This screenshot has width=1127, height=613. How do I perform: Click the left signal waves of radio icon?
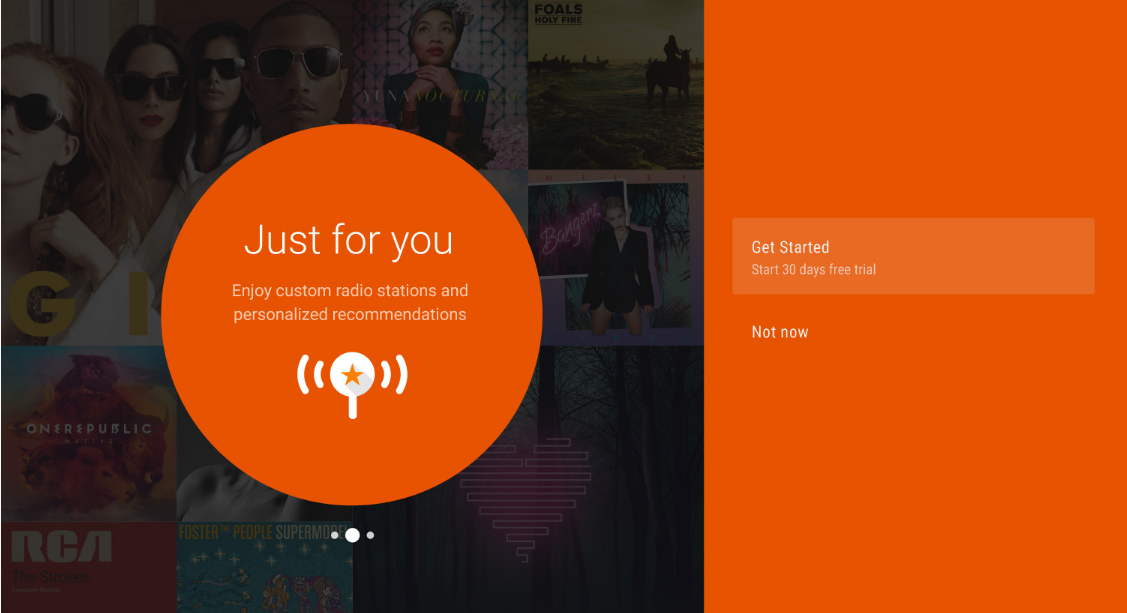310,375
